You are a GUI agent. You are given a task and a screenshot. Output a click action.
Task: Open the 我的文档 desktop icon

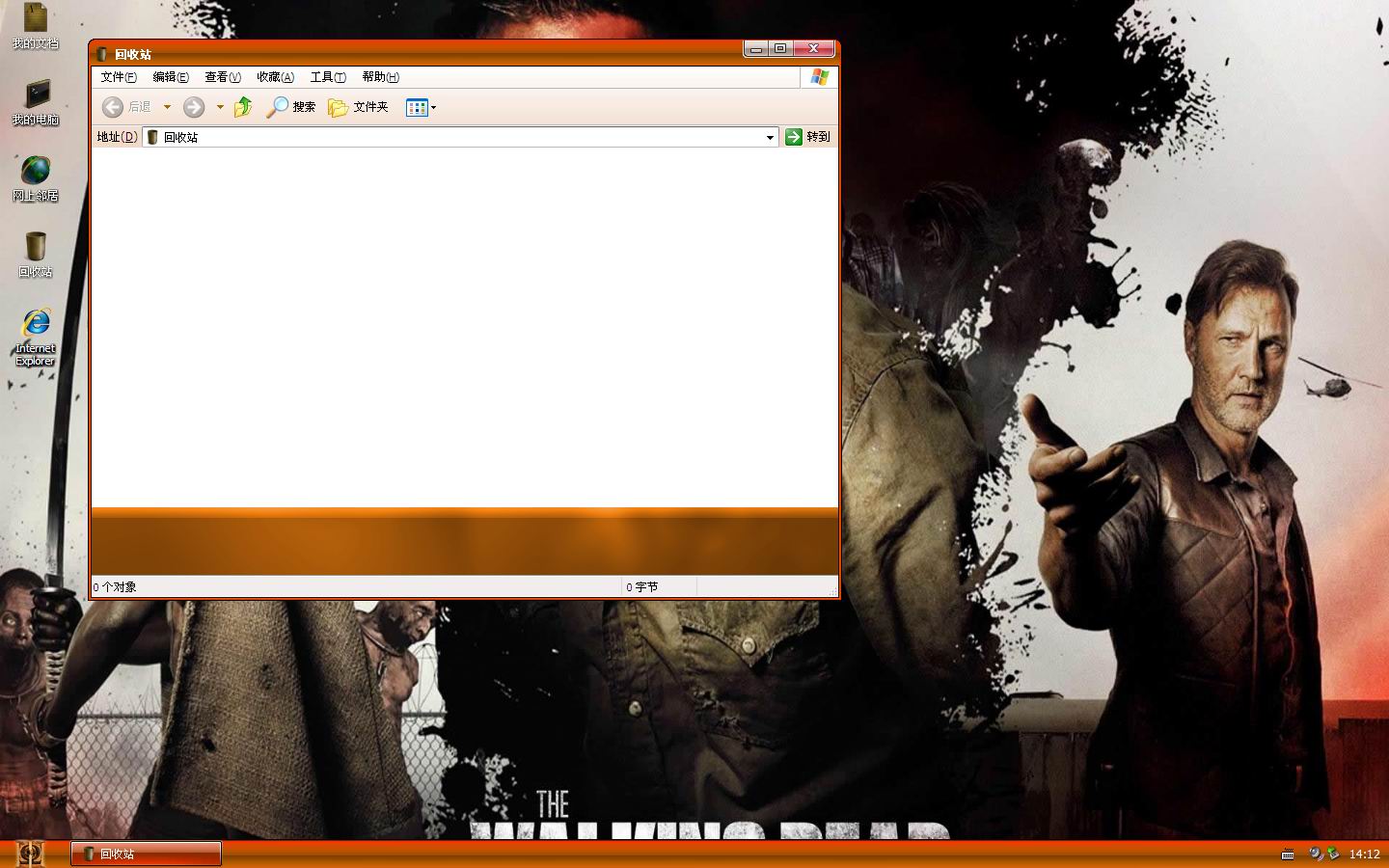(x=35, y=26)
